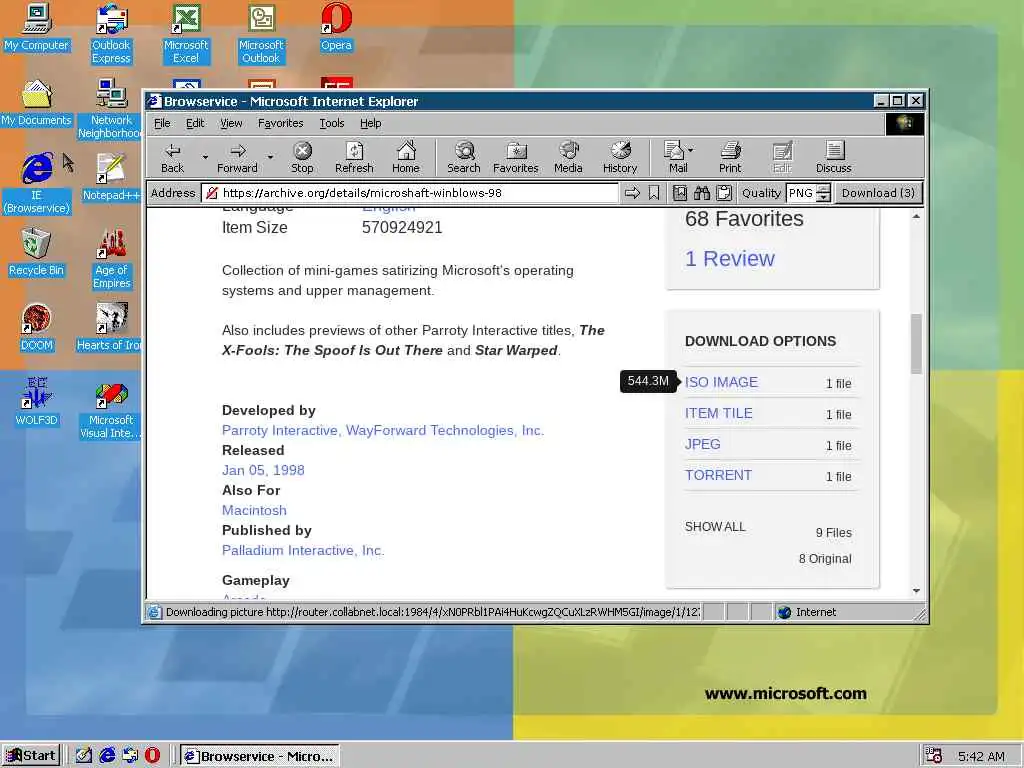Open the Mail button dropdown arrow

[691, 150]
